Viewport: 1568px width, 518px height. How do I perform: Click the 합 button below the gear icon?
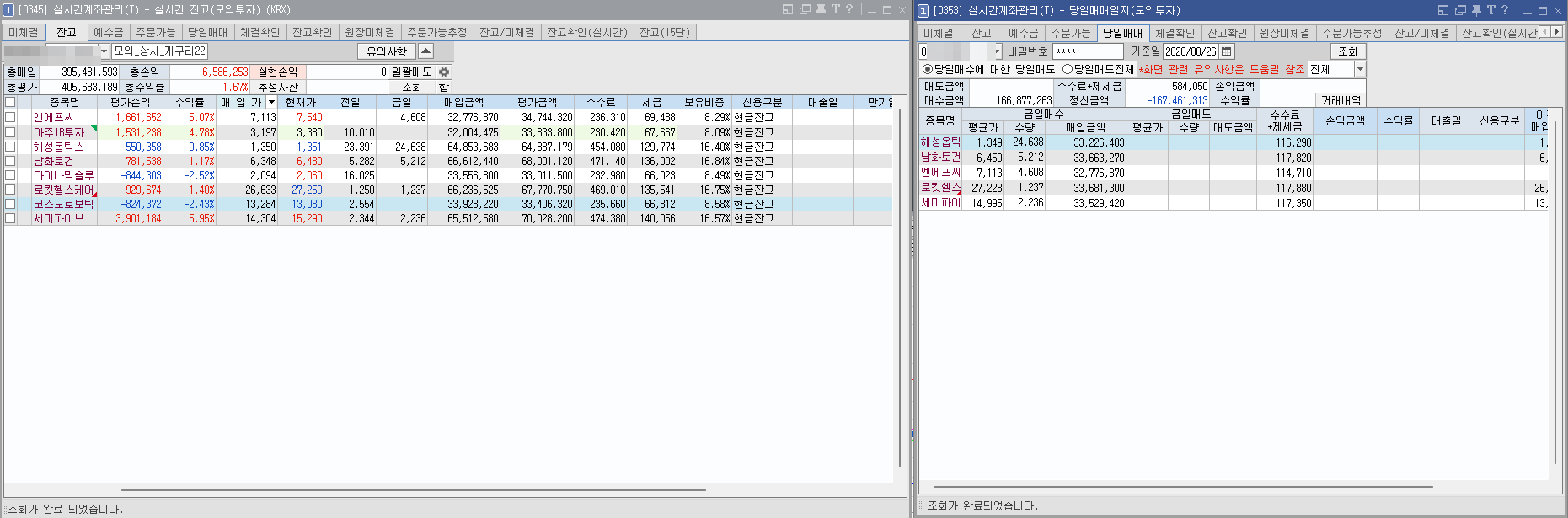tap(444, 87)
